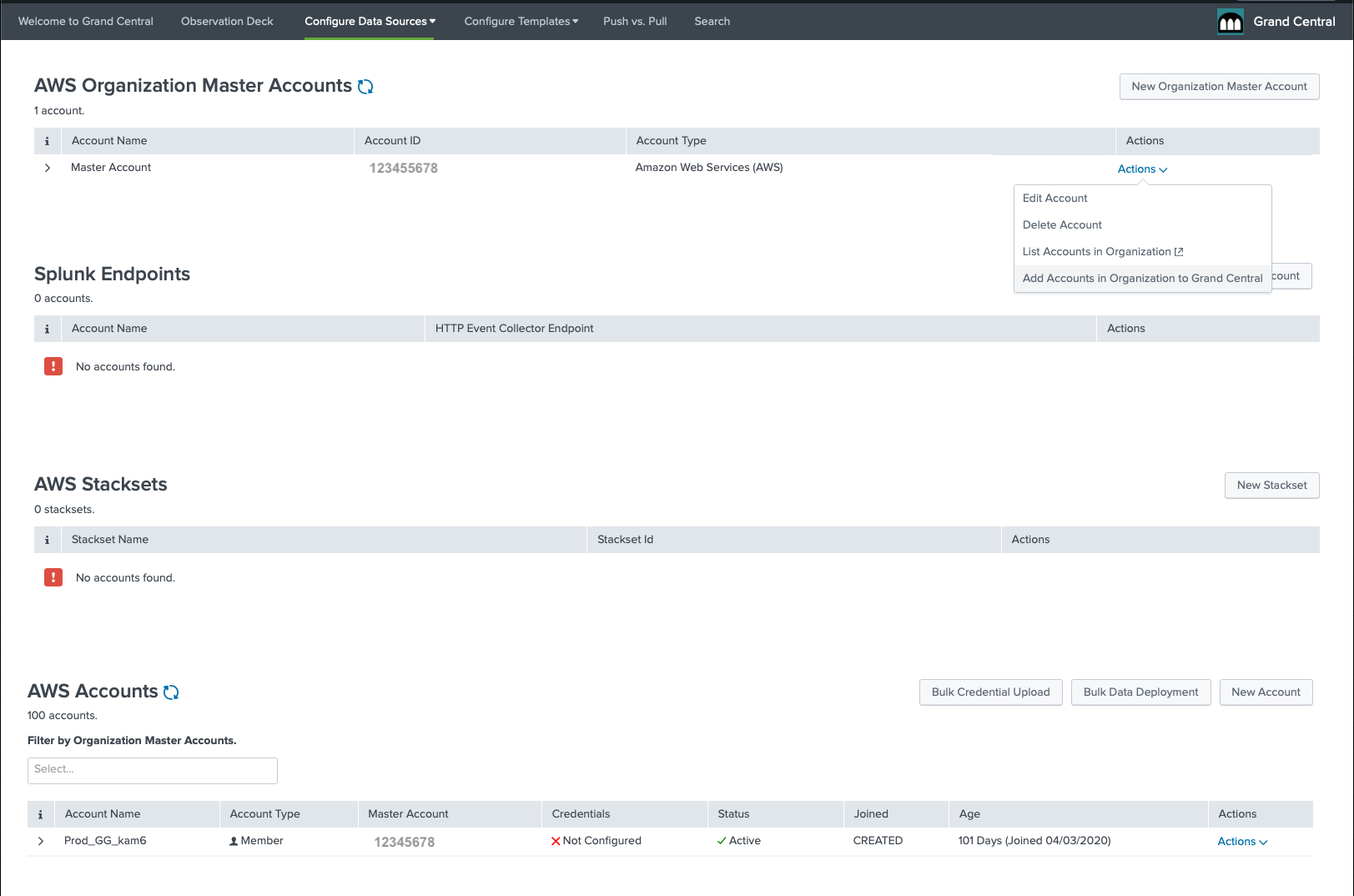Click info icon in Splunk Endpoints table header
Screen dimensions: 1354x896
[47, 329]
